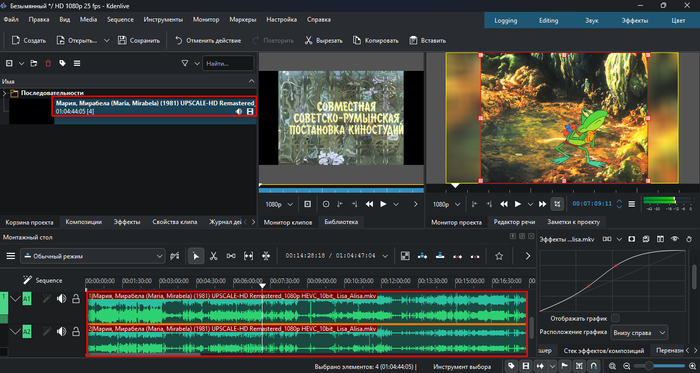Open the 'Обычный режим' edit mode dropdown
The image size is (700, 373).
(x=93, y=256)
